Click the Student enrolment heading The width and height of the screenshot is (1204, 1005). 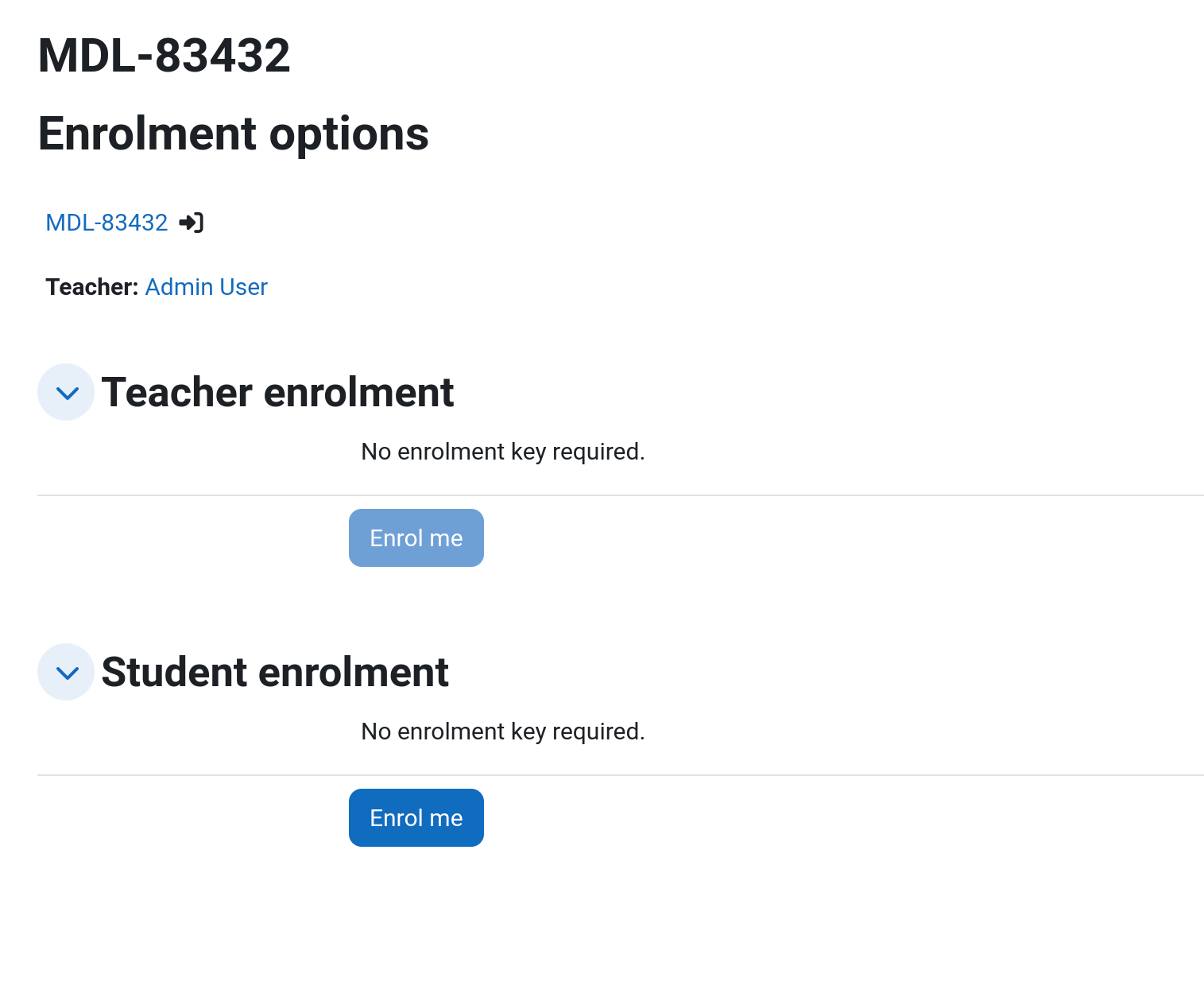pyautogui.click(x=275, y=672)
